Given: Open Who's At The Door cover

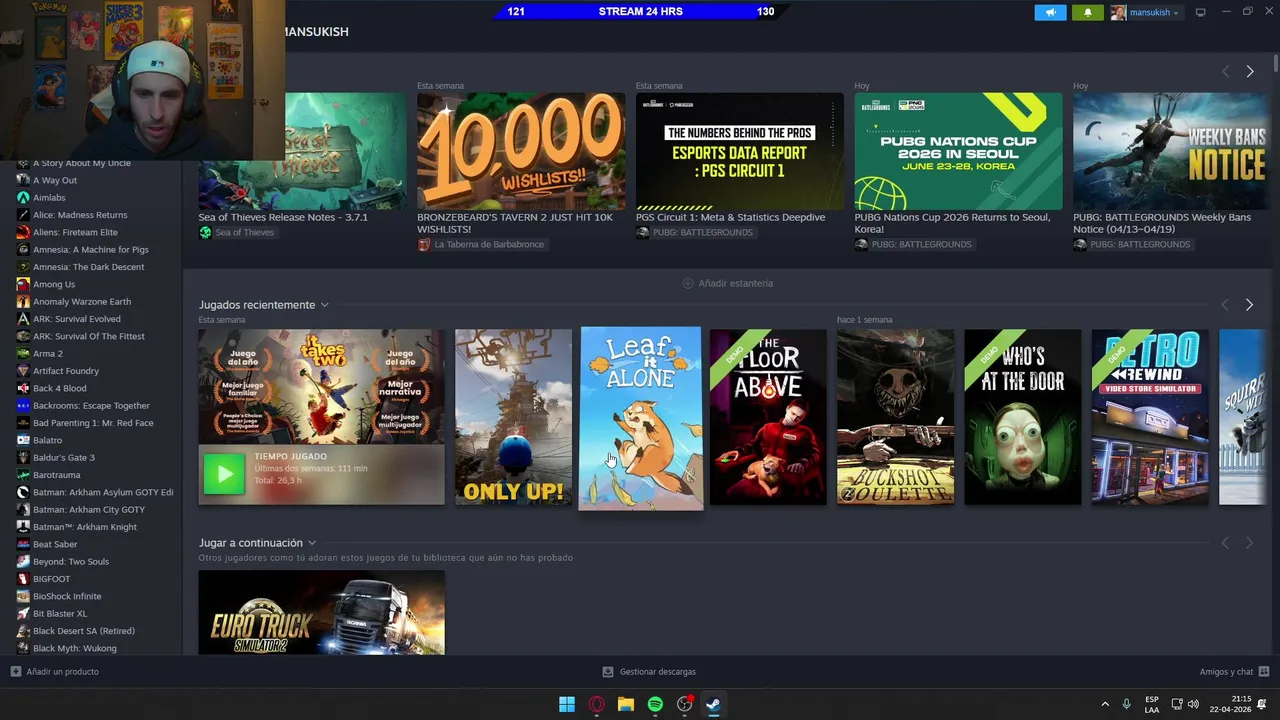Looking at the screenshot, I should pyautogui.click(x=1022, y=417).
